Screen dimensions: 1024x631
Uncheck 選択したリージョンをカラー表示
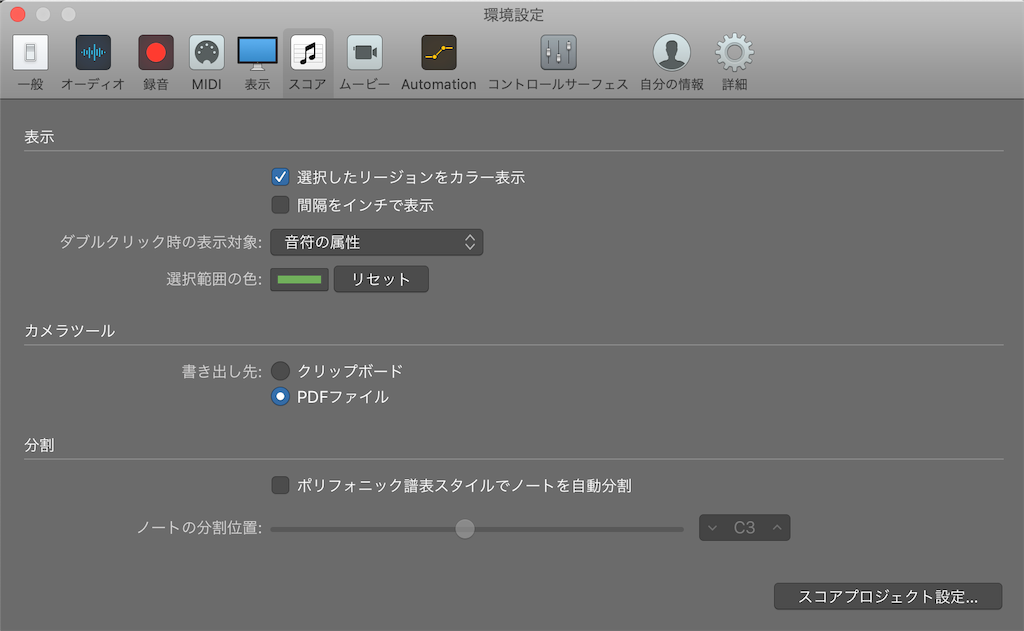point(280,177)
